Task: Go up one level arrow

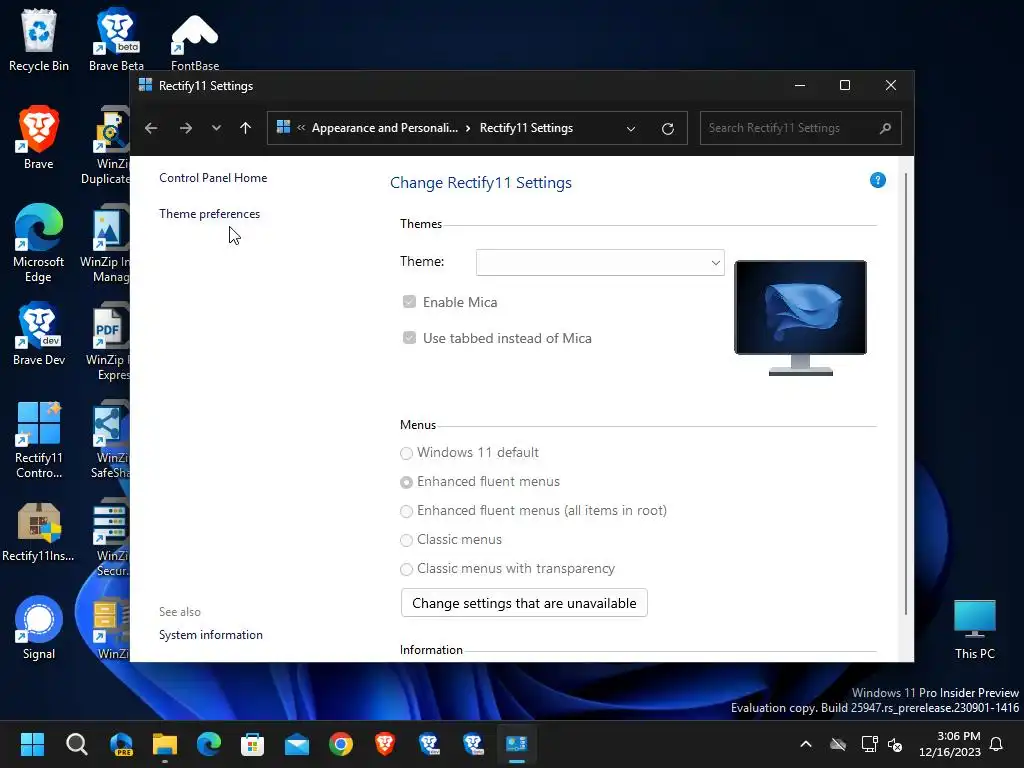Action: point(246,128)
